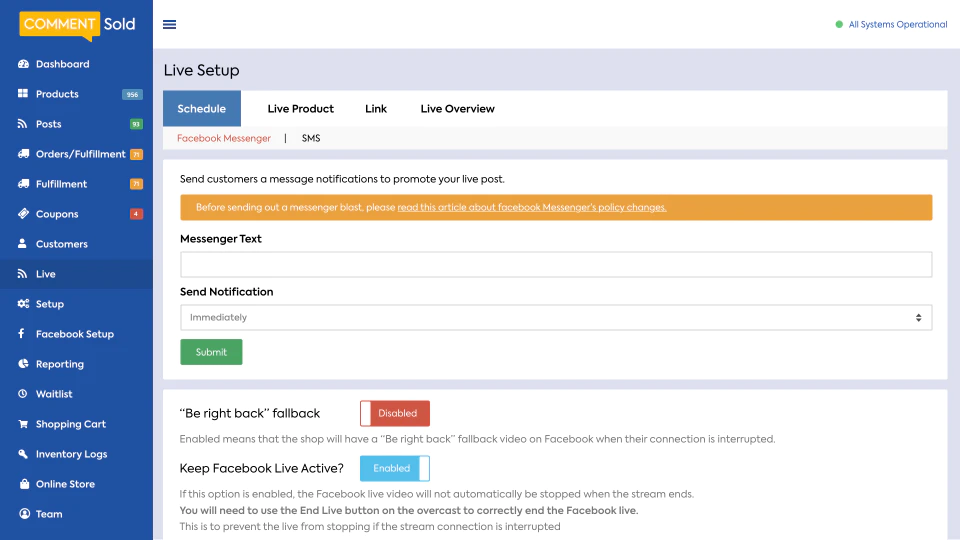This screenshot has height=540, width=960.
Task: Click the Coupons tag icon
Action: [x=23, y=214]
